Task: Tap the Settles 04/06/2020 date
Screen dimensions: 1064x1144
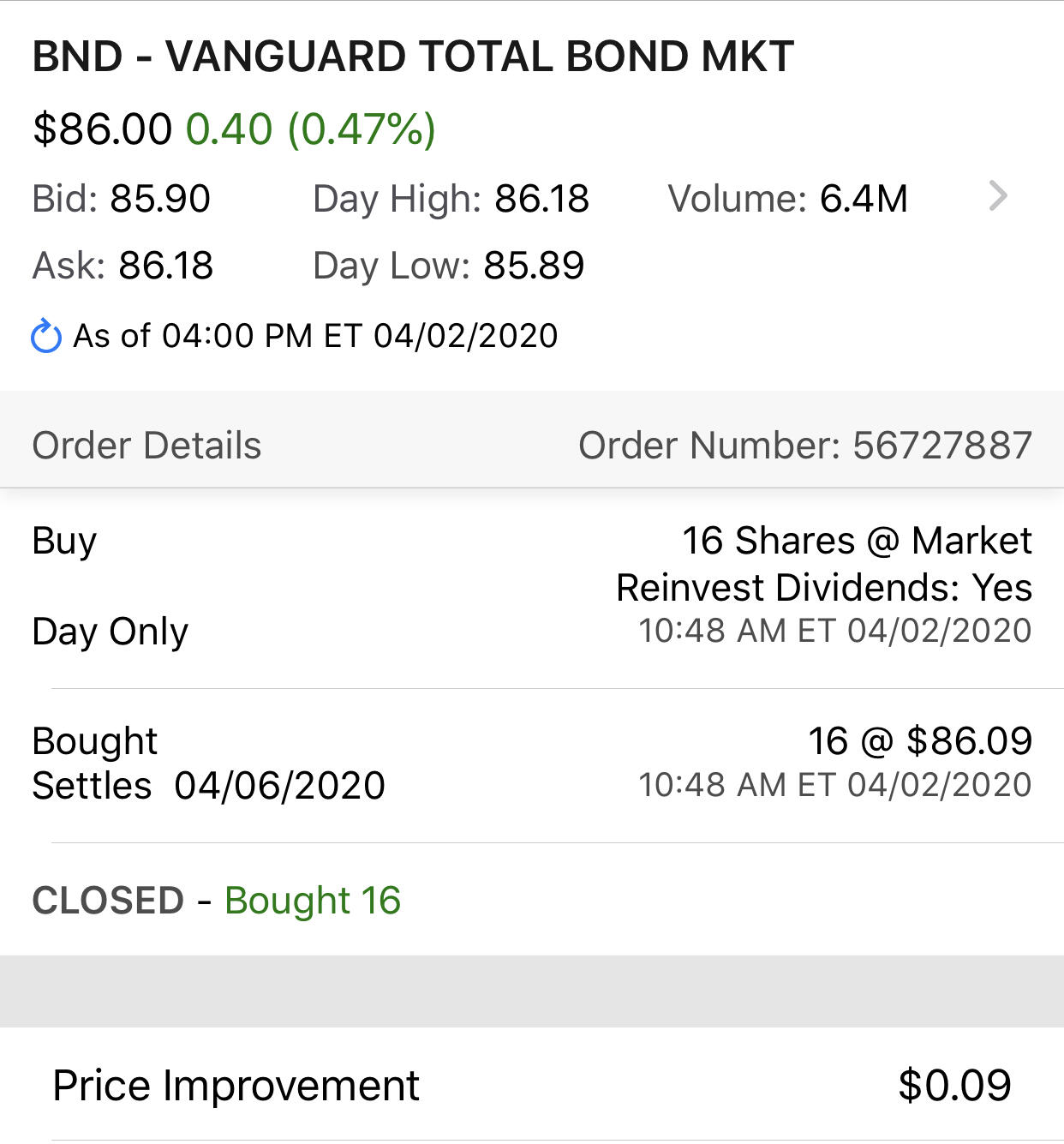Action: pos(208,786)
